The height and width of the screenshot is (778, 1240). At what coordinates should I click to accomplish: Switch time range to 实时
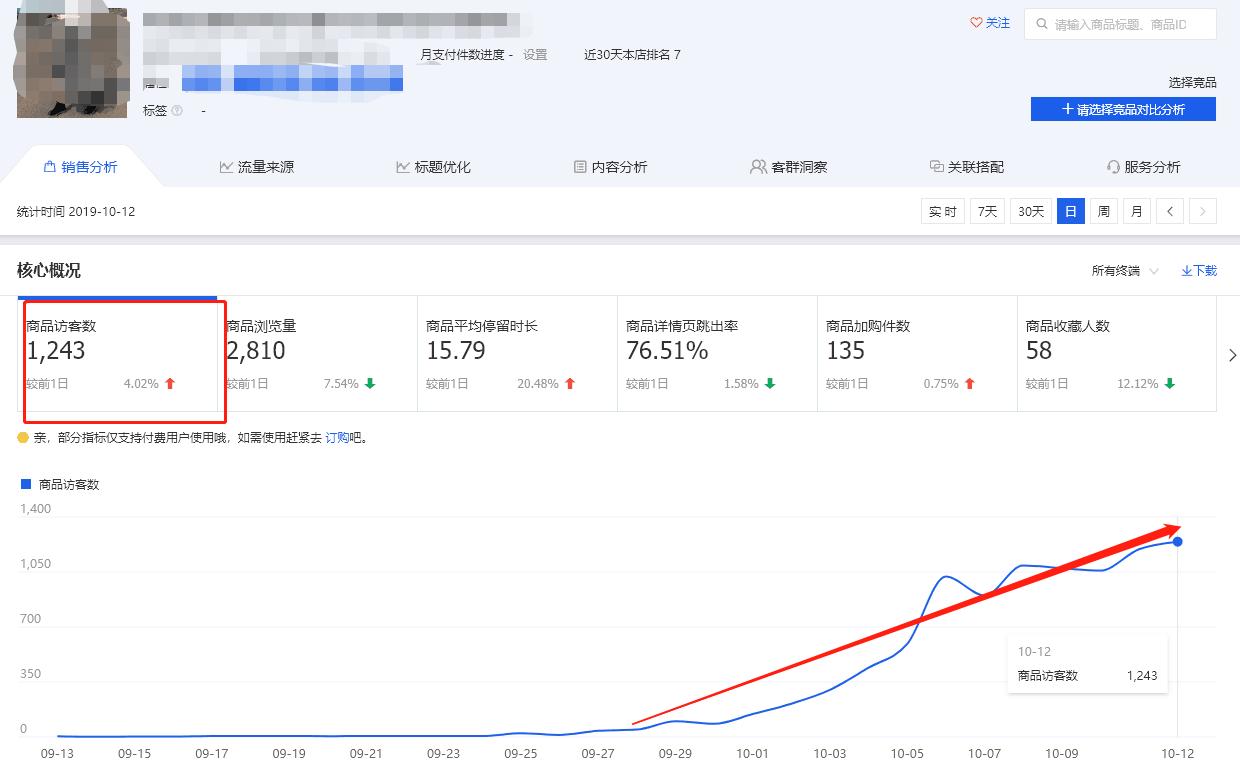click(942, 211)
